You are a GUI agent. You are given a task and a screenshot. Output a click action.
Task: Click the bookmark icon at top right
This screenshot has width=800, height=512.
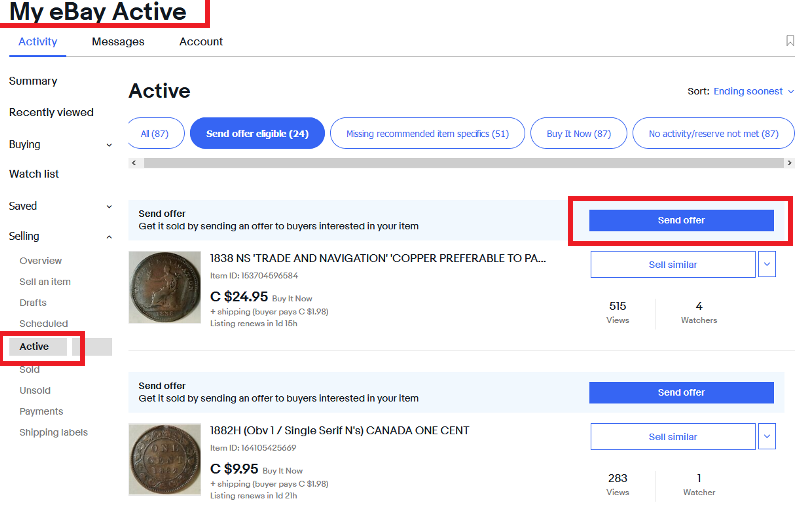(790, 41)
